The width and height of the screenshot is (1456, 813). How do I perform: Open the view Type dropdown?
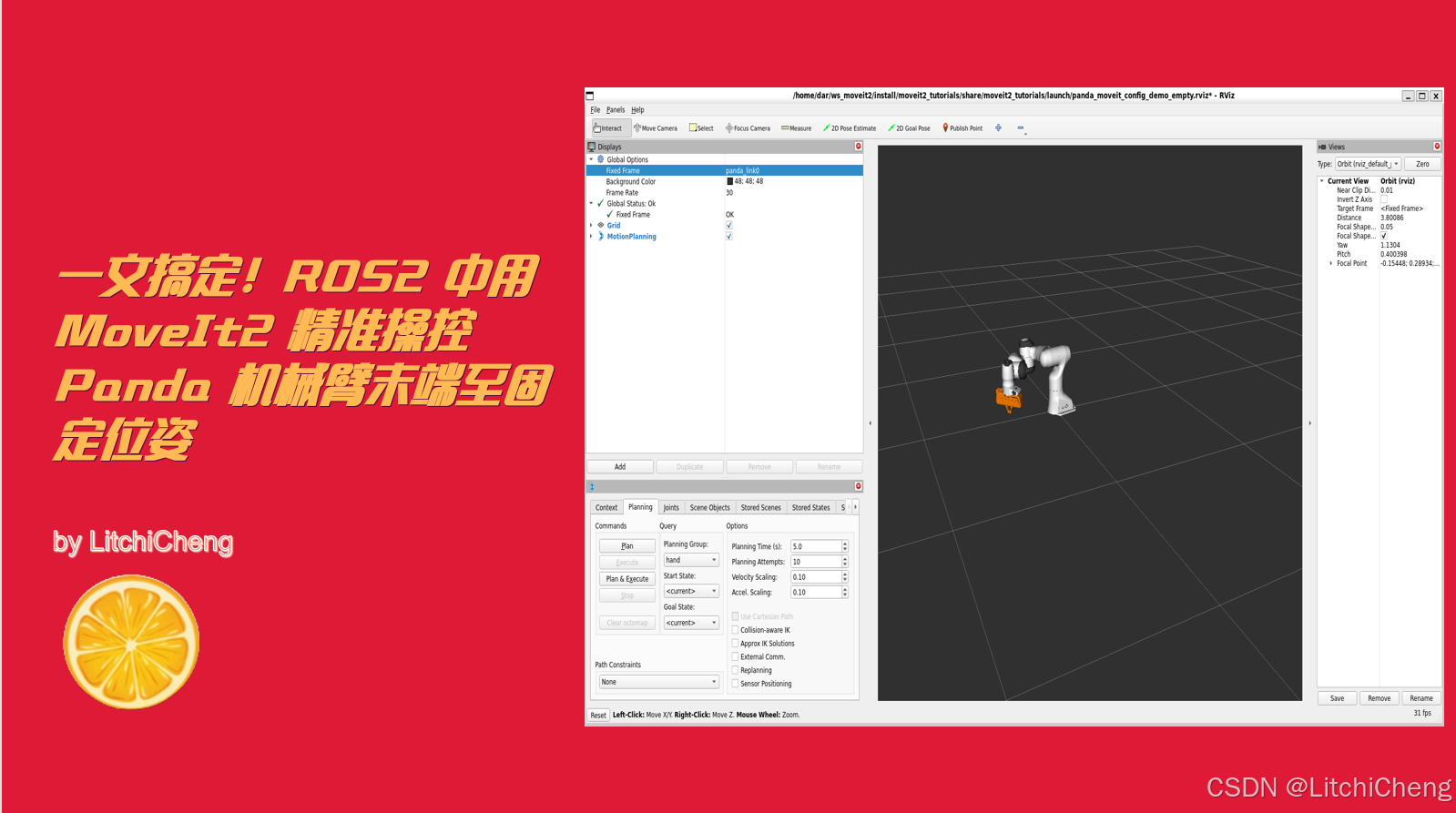coord(1368,164)
